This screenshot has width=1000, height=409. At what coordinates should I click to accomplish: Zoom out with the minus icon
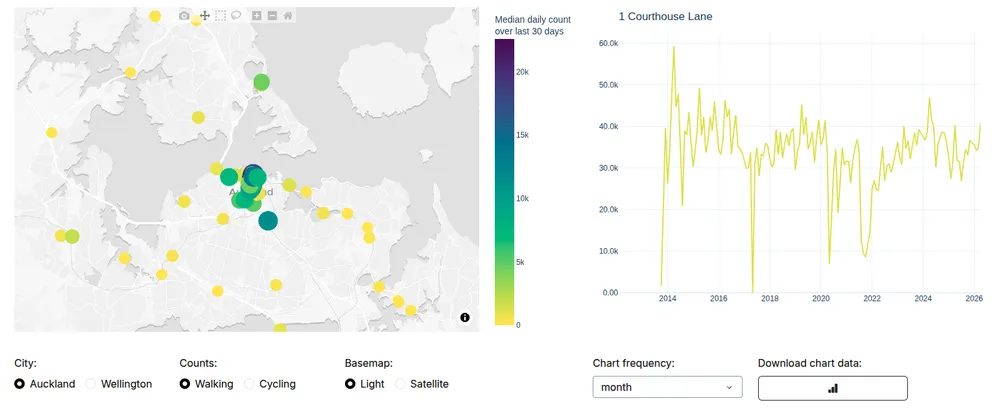(272, 16)
